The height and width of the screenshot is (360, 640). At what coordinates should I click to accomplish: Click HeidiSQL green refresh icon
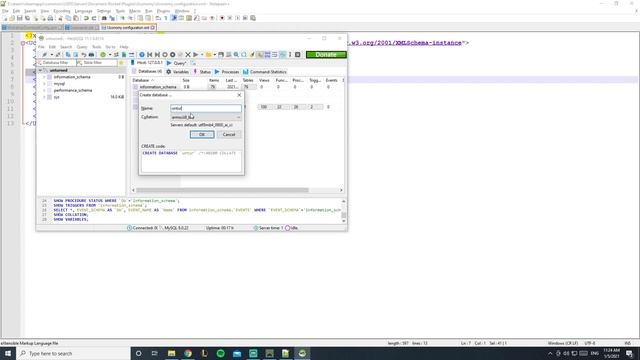(103, 55)
